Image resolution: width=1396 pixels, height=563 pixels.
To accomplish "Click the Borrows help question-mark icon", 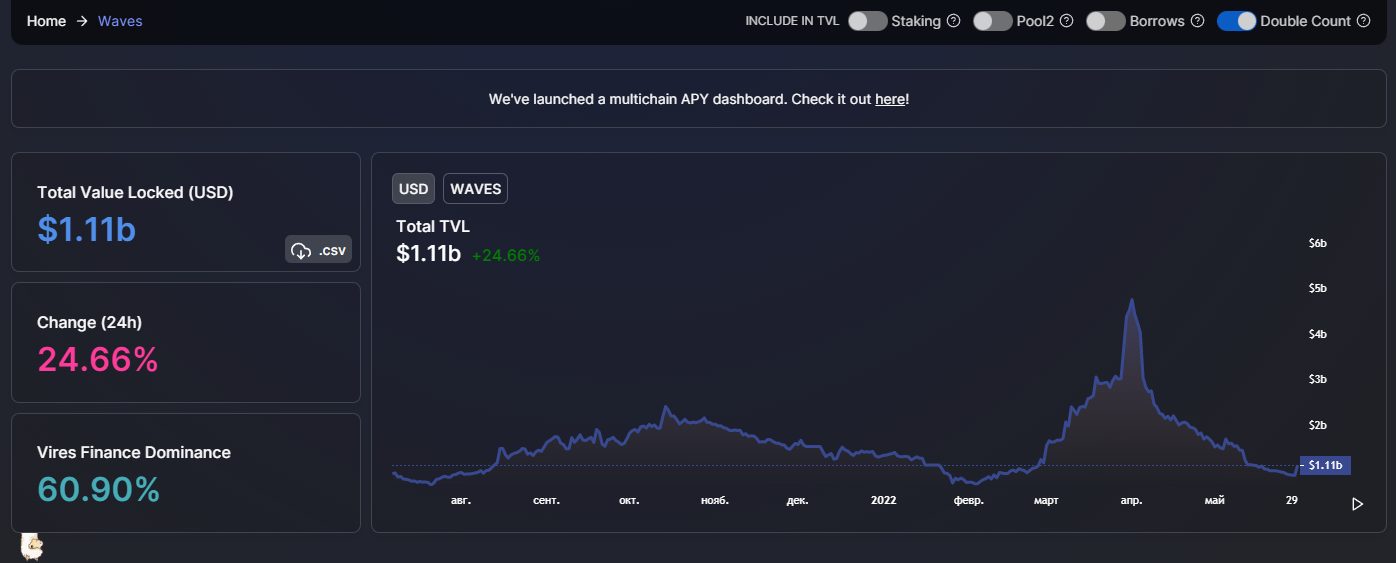I will 1197,21.
